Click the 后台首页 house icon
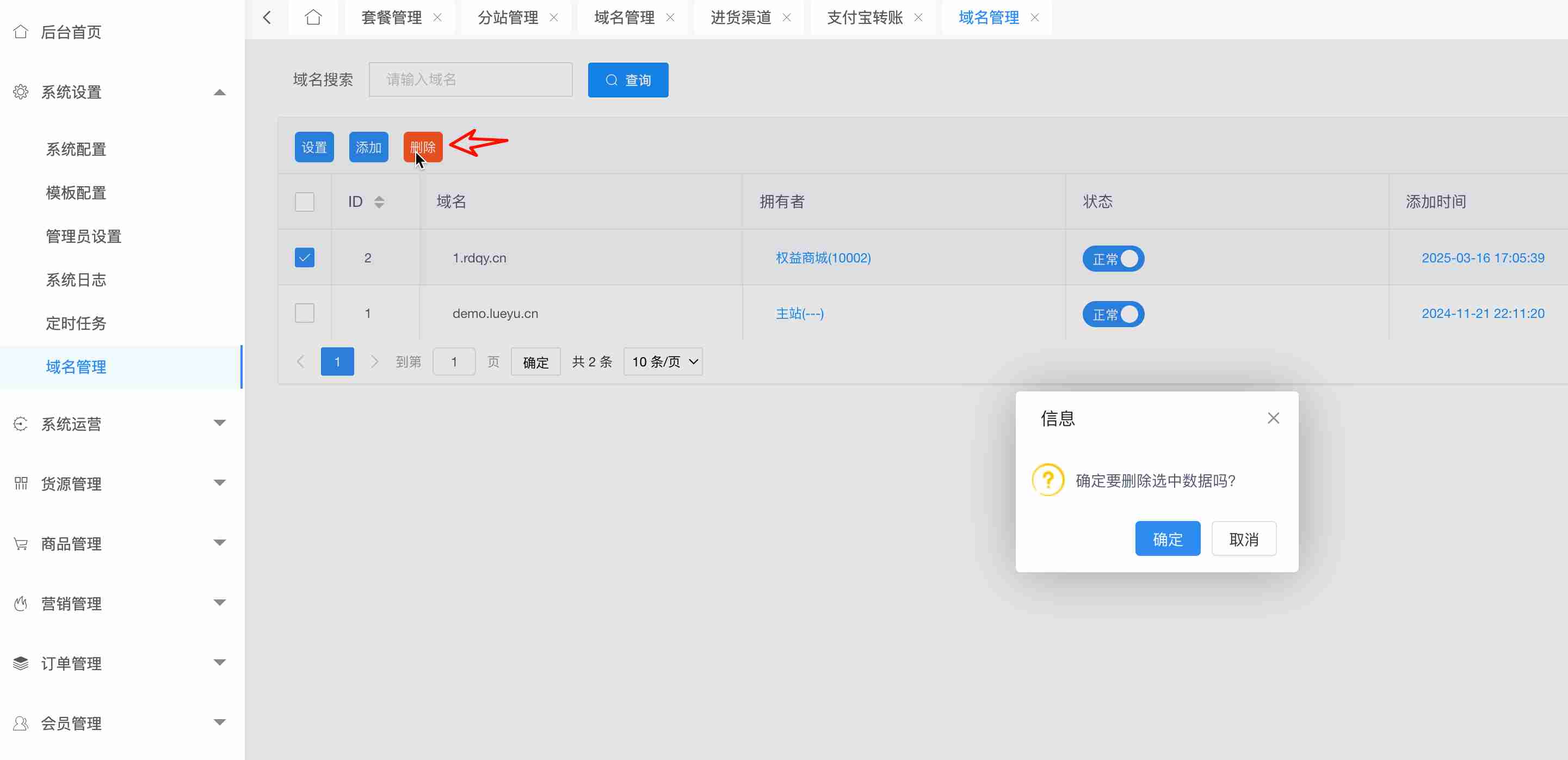The image size is (1568, 760). [21, 32]
